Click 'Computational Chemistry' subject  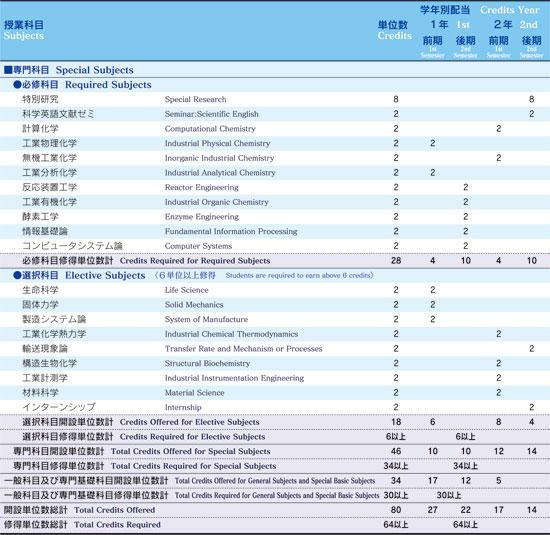(x=210, y=129)
